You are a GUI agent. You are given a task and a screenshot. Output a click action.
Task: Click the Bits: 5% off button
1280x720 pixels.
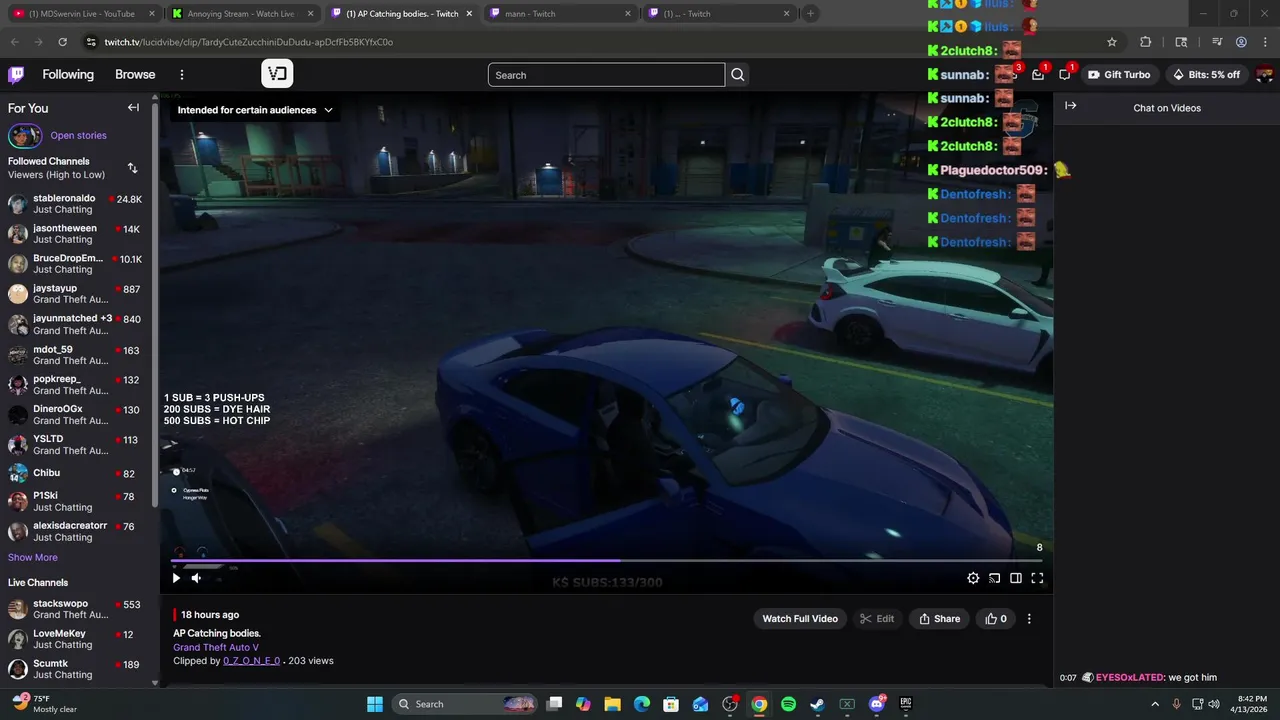tap(1207, 75)
